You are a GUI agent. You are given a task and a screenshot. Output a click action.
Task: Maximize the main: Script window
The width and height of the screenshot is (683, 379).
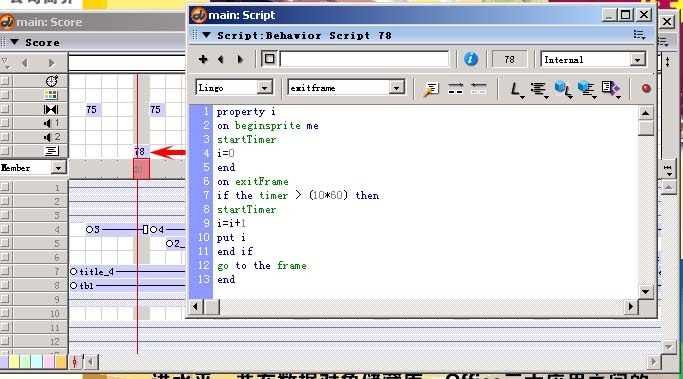pos(626,15)
